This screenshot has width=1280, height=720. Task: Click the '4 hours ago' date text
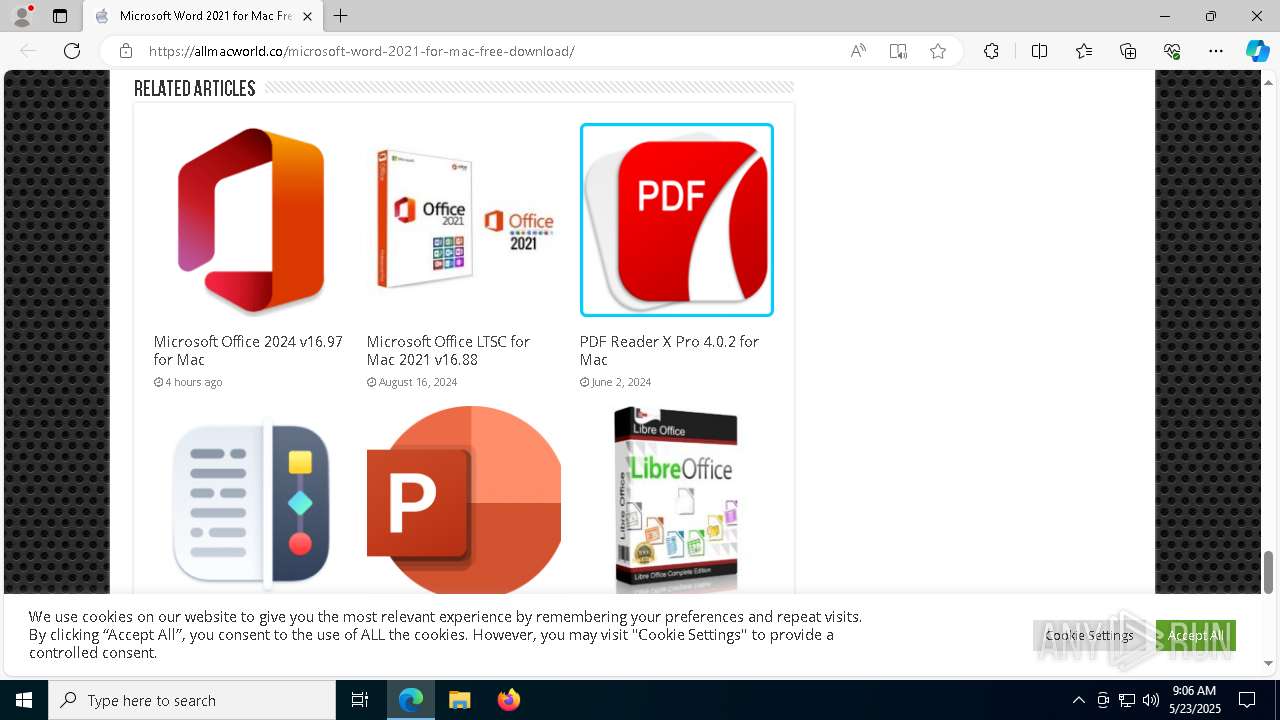point(194,382)
